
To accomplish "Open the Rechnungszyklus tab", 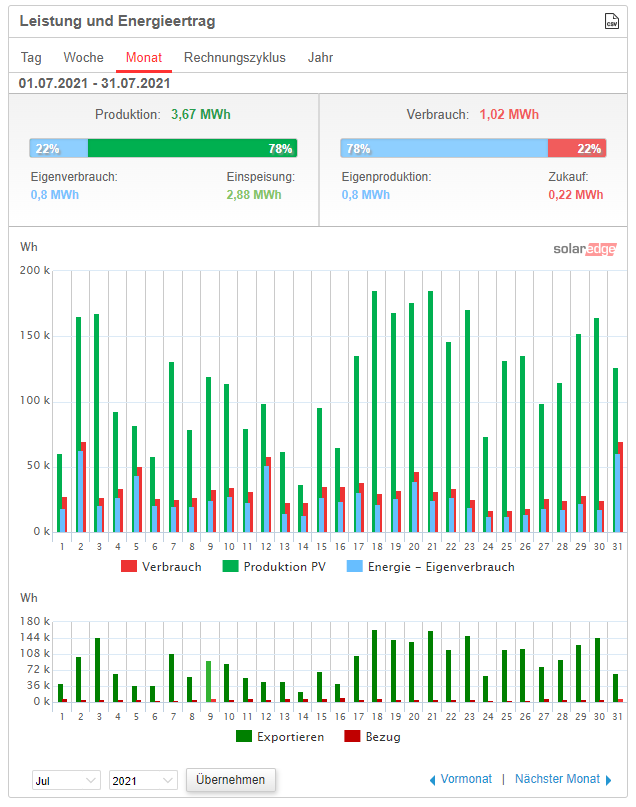I will [x=234, y=58].
